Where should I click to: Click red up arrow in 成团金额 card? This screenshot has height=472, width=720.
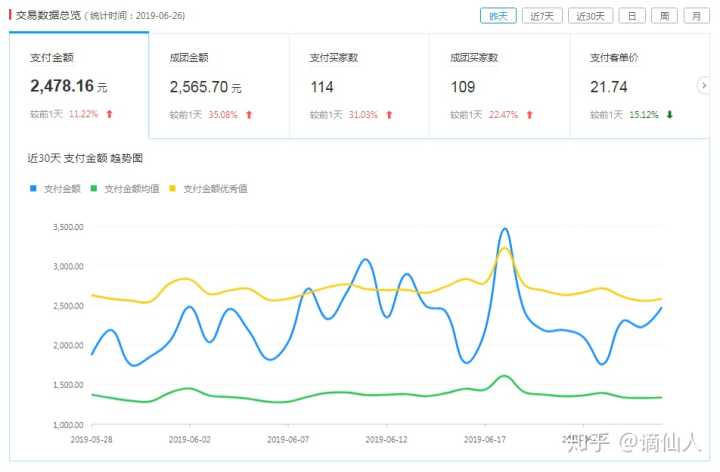tap(249, 114)
